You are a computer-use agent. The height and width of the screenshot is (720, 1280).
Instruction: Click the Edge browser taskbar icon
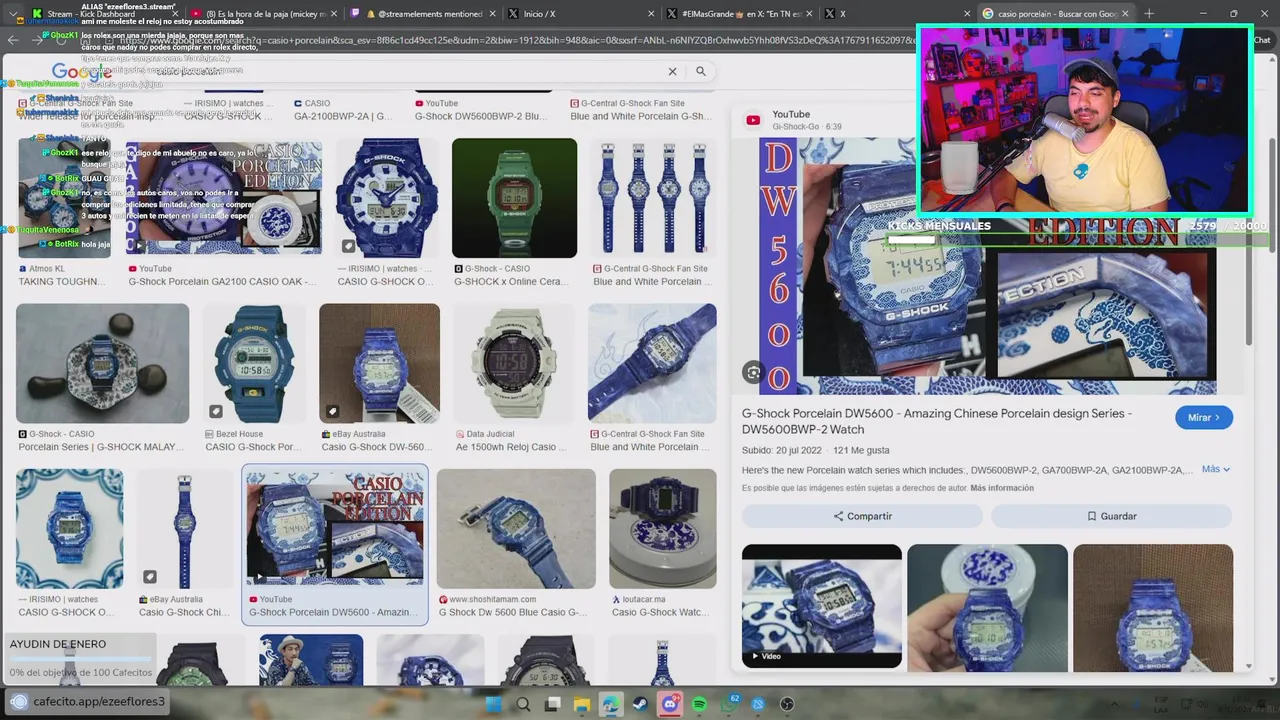point(611,704)
